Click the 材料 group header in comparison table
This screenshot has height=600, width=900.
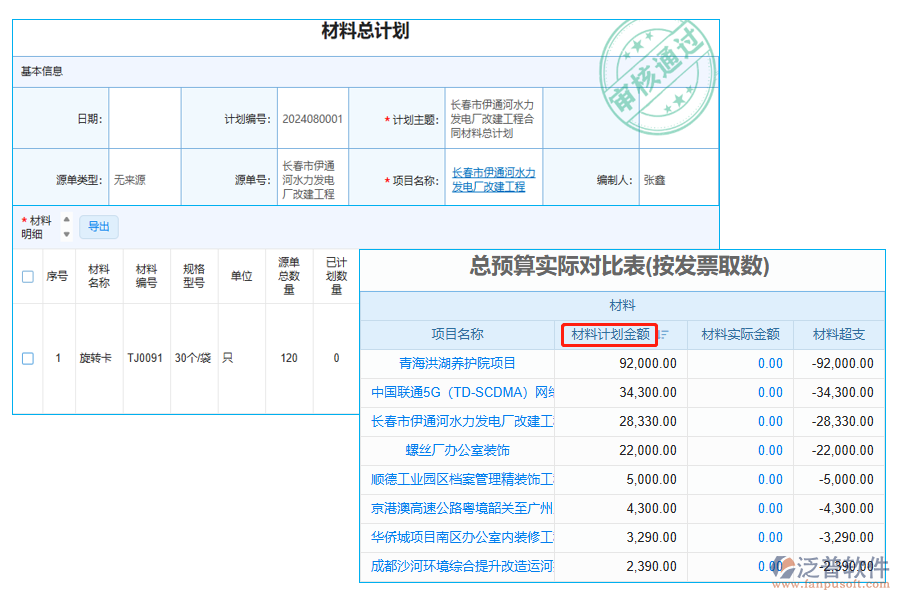(622, 305)
